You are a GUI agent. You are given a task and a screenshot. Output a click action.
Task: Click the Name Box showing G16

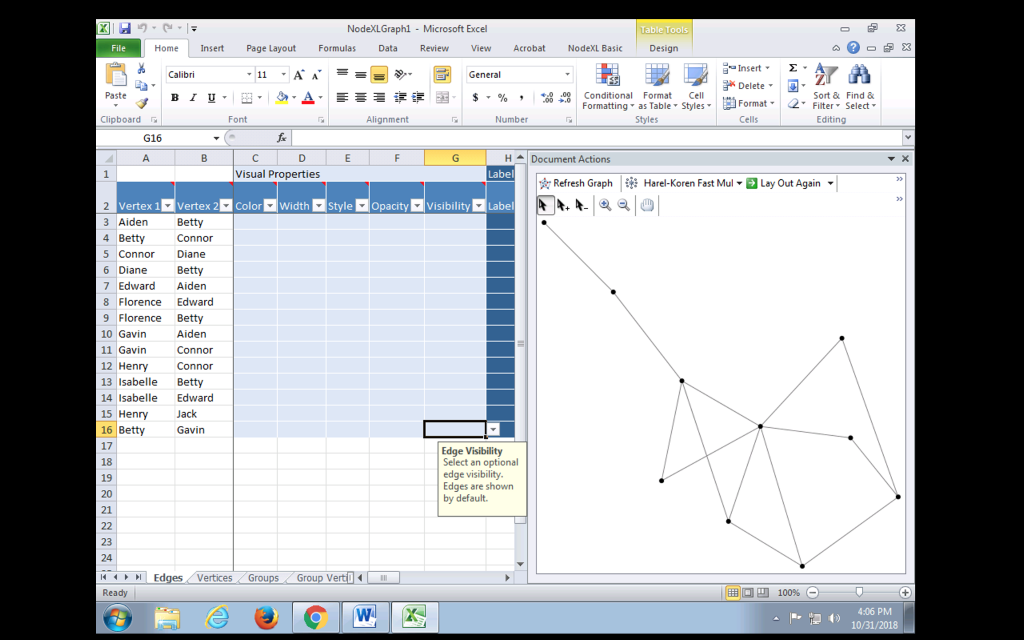pyautogui.click(x=153, y=138)
